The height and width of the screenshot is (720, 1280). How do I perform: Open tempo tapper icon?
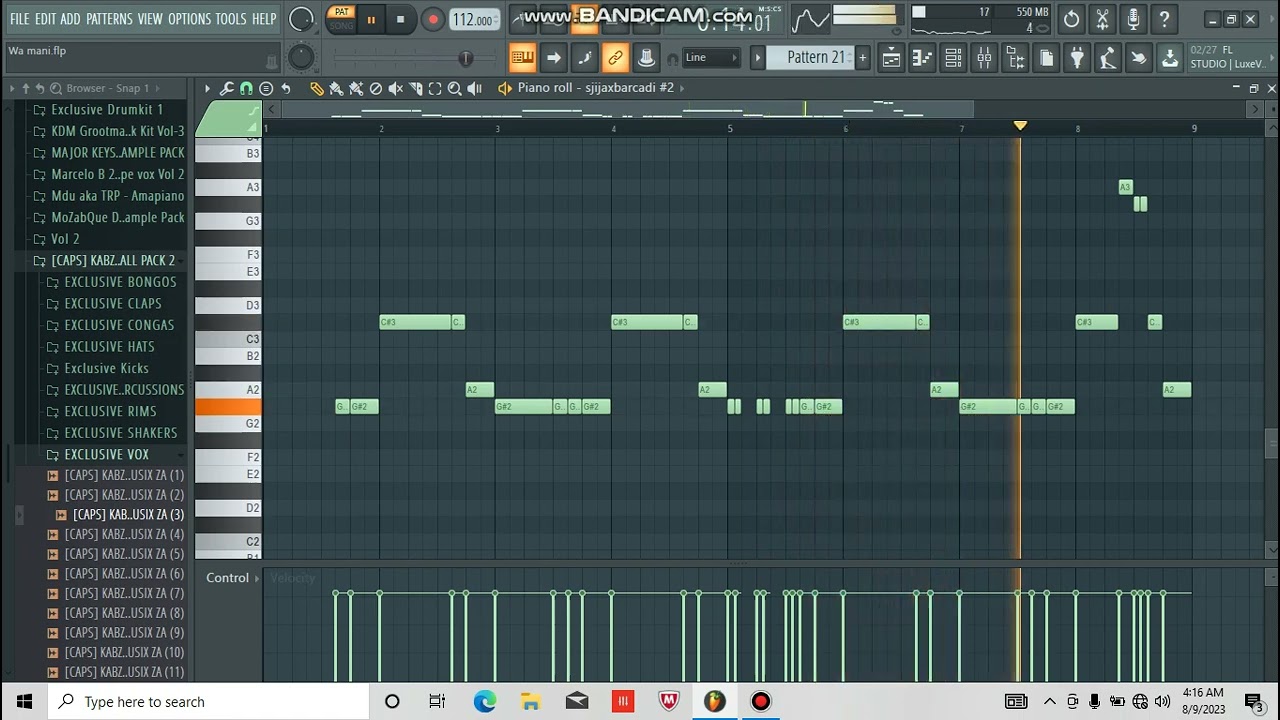click(1107, 58)
